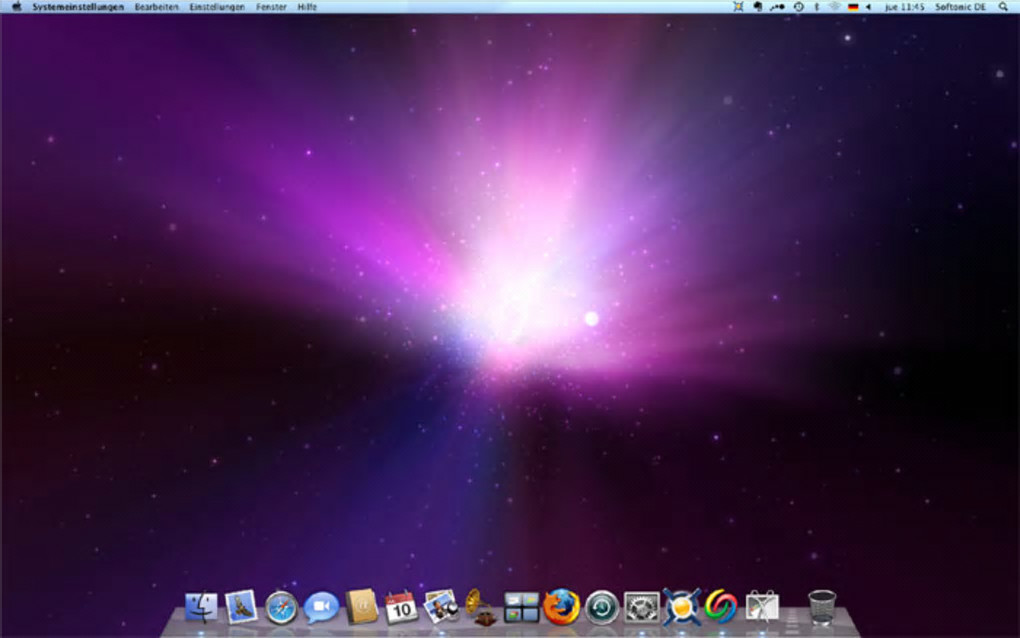Open Address Book in the Dock
Viewport: 1020px width, 638px height.
click(361, 607)
